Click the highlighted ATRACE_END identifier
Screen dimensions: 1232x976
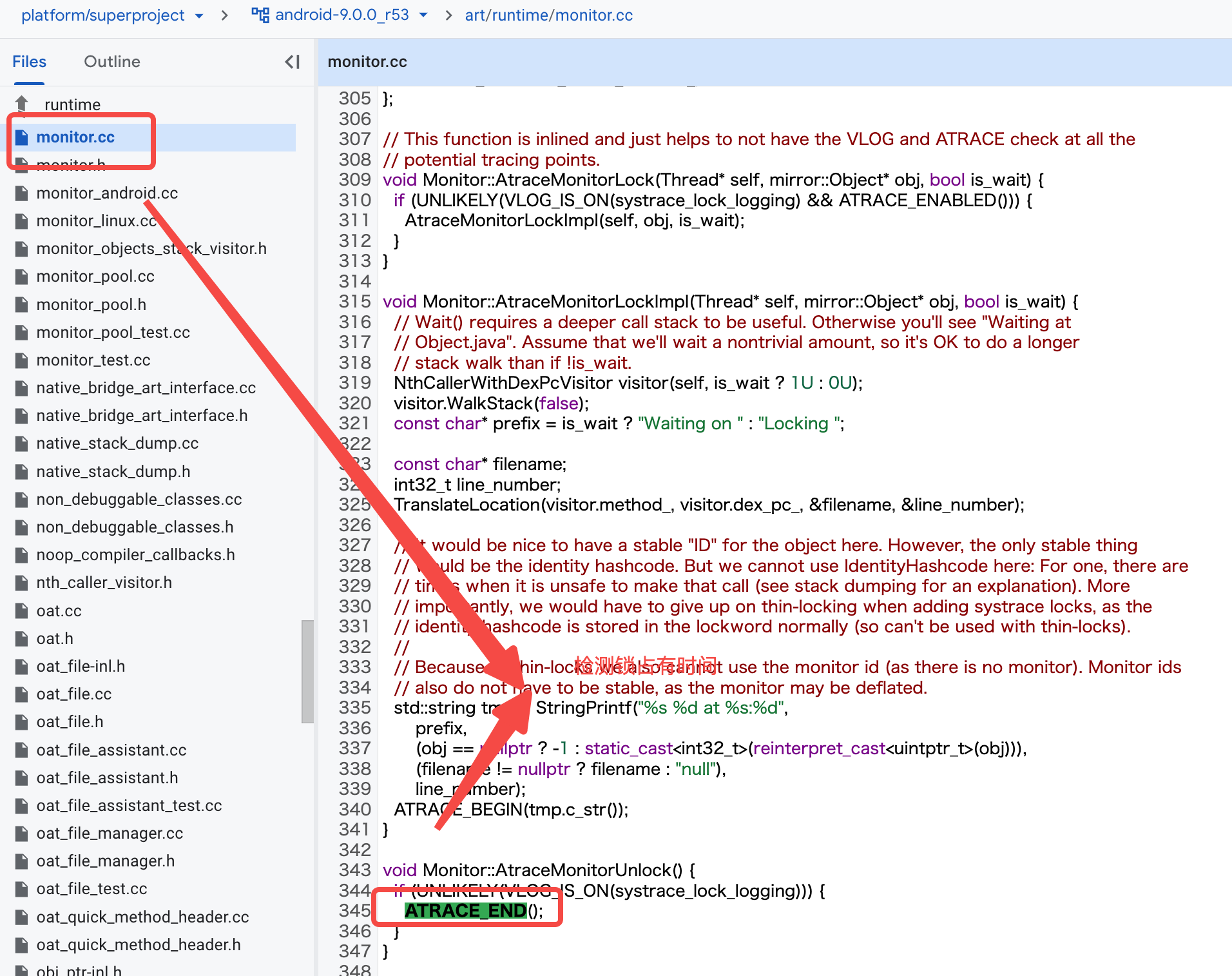(465, 911)
